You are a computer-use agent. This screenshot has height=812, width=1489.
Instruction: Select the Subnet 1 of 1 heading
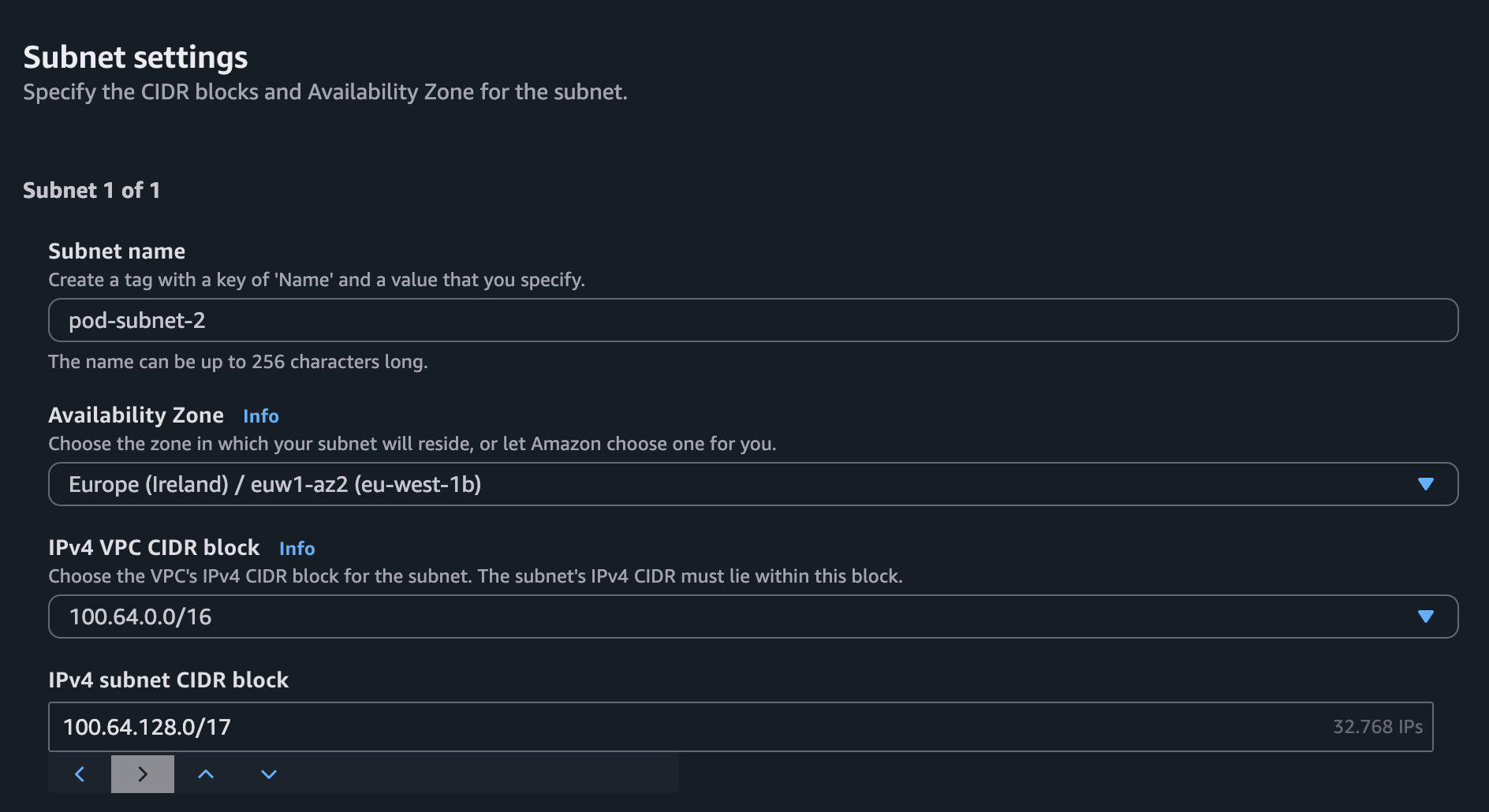click(91, 191)
